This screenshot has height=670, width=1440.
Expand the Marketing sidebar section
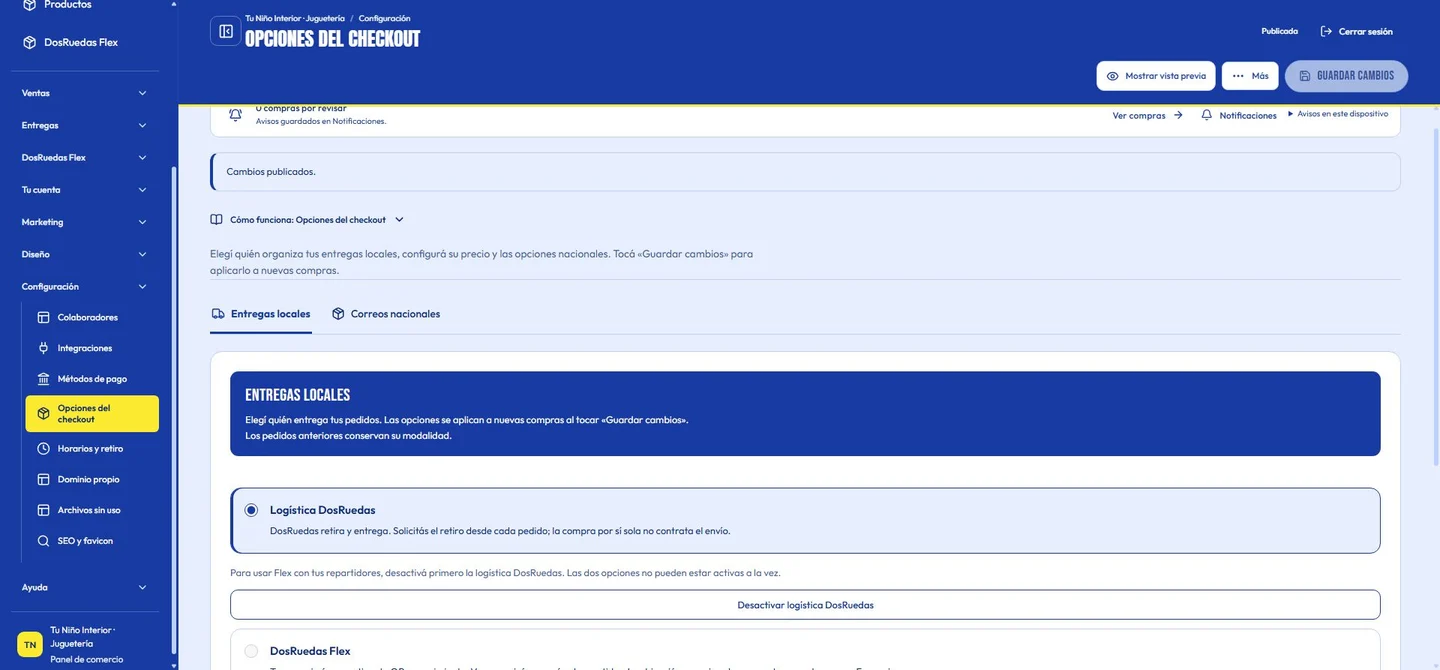84,222
